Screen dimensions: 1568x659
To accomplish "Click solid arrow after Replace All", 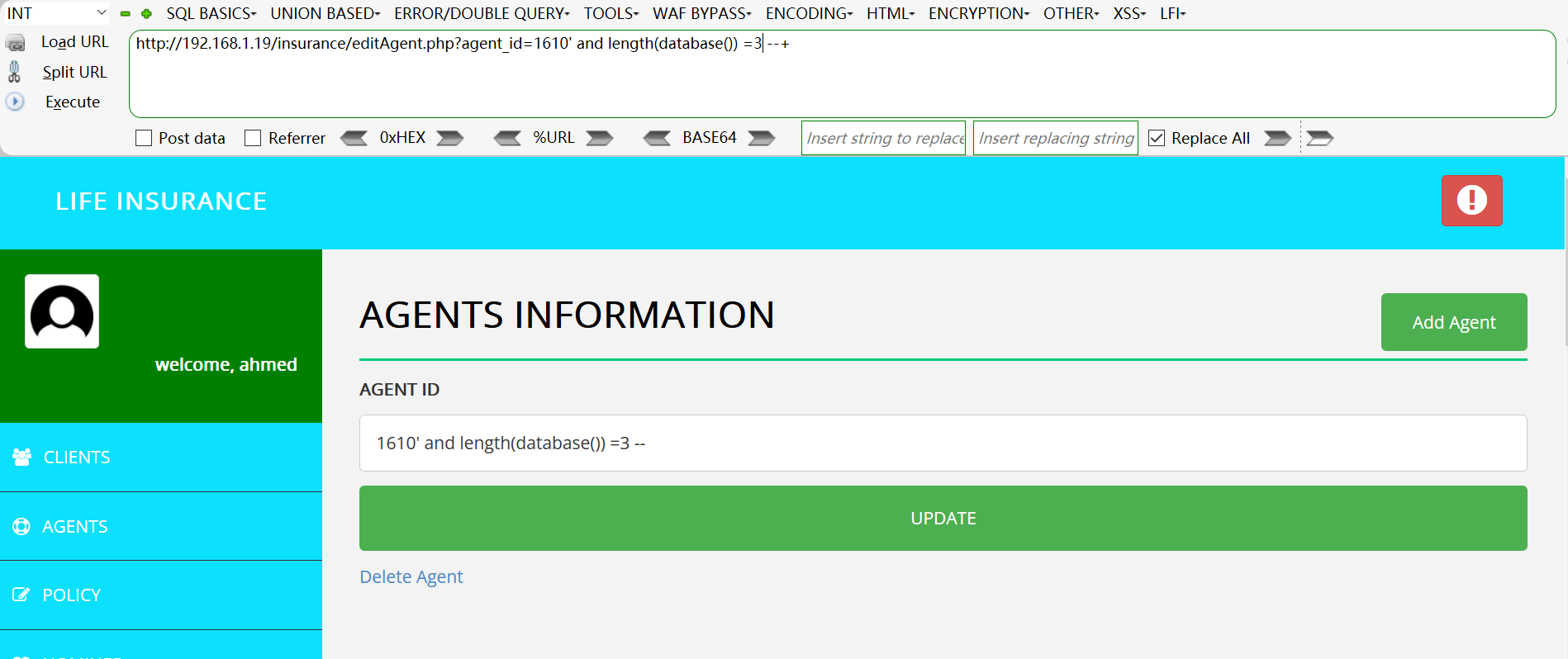I will click(x=1278, y=138).
